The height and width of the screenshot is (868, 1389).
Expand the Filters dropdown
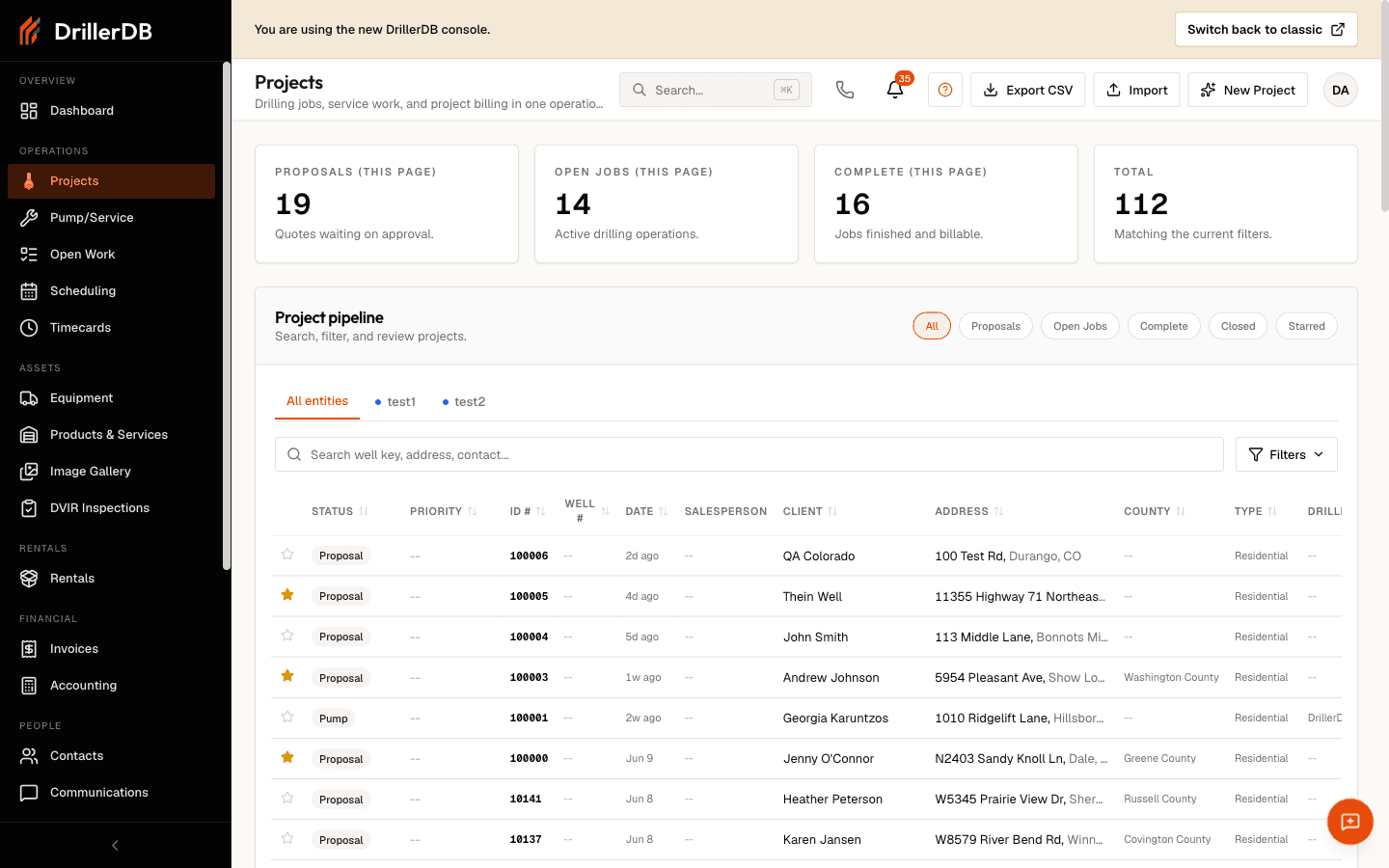[x=1286, y=454]
